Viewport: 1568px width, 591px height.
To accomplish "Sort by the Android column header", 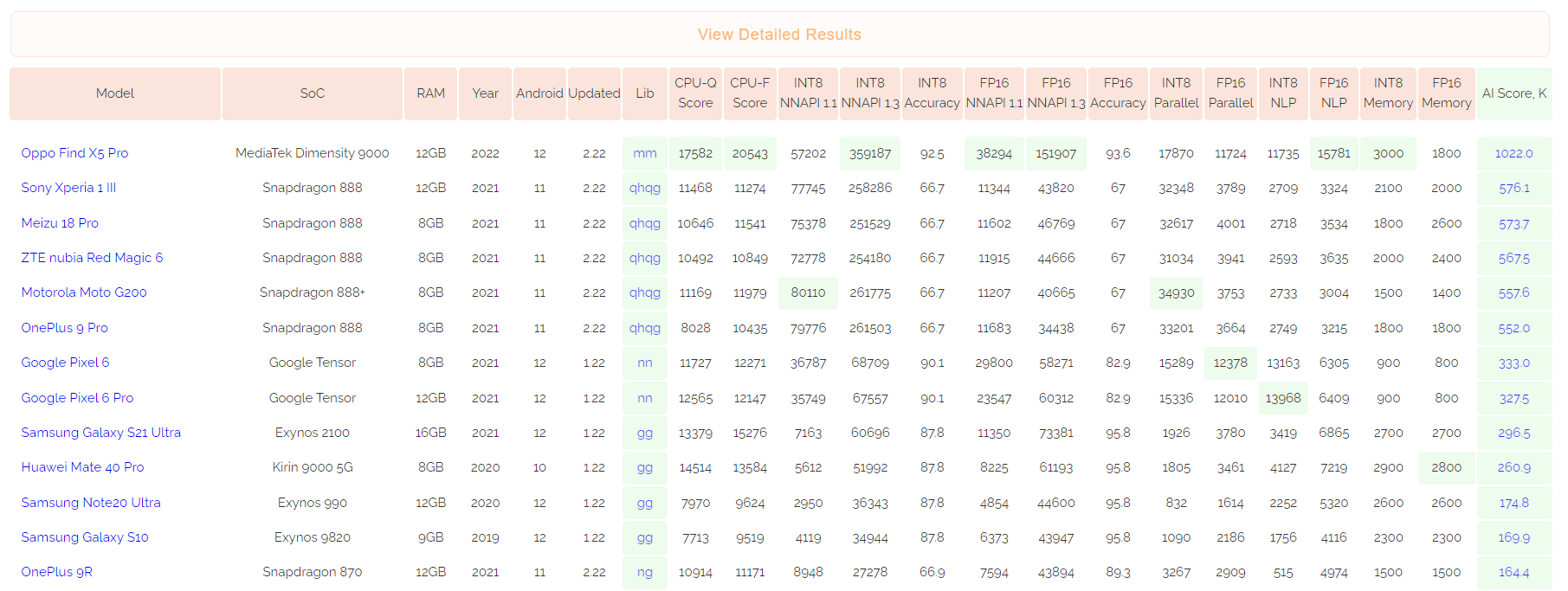I will [539, 93].
